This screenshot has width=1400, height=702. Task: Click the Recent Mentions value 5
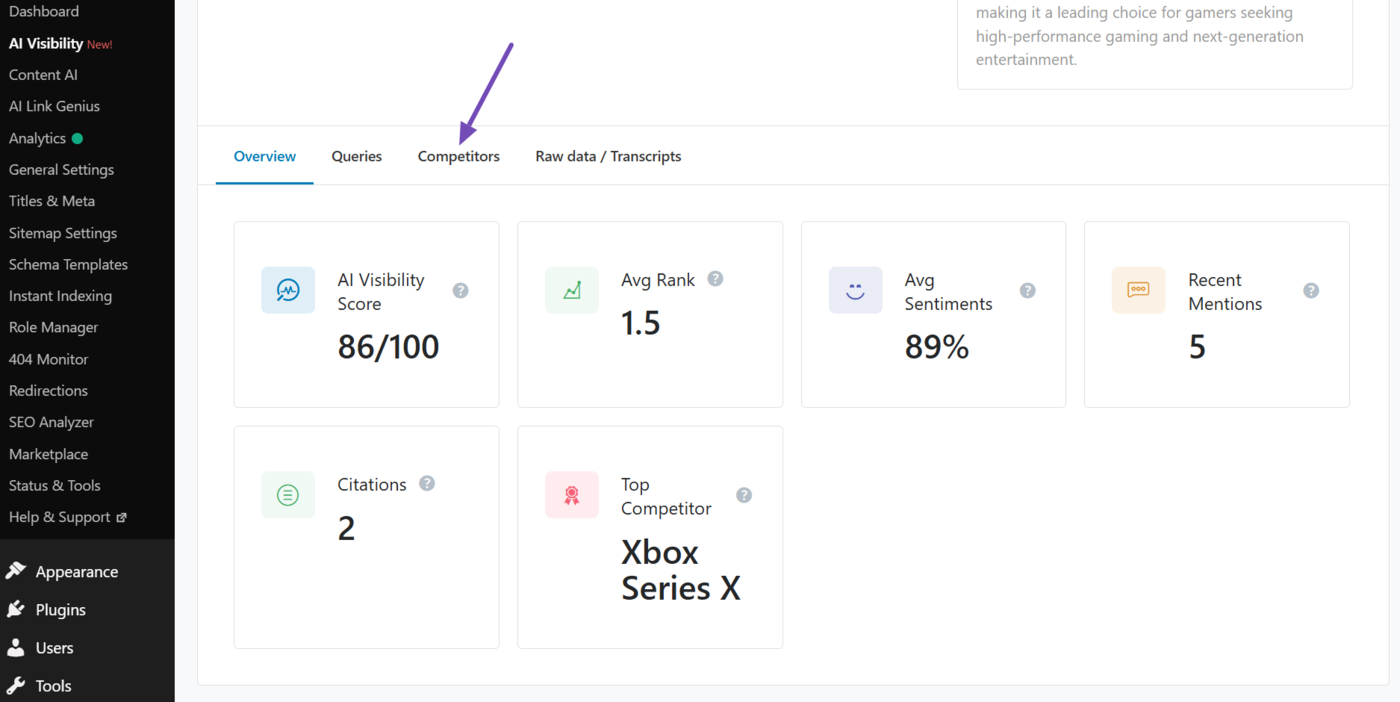[x=1197, y=347]
